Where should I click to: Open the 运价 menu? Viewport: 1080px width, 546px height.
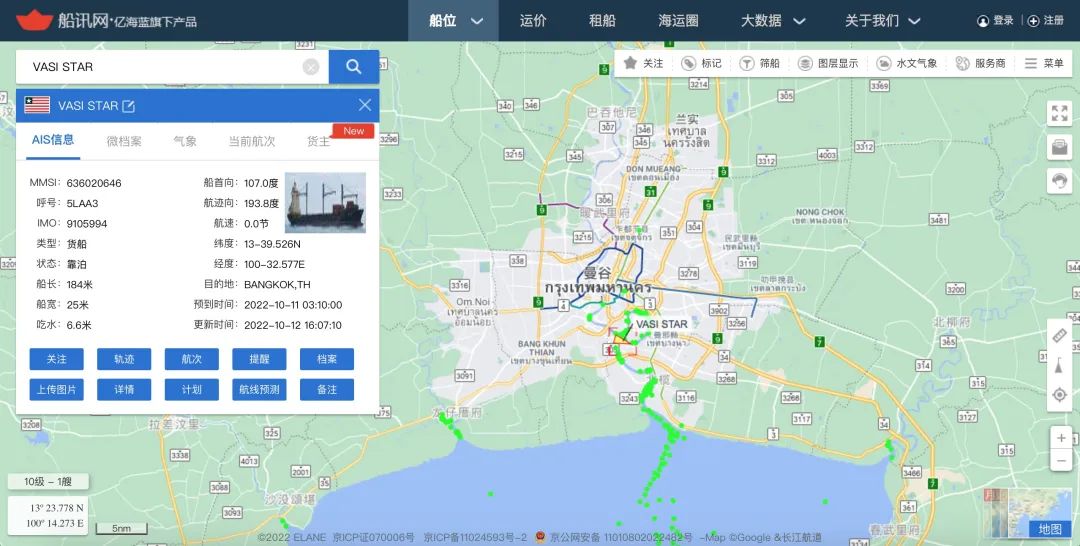(x=533, y=21)
